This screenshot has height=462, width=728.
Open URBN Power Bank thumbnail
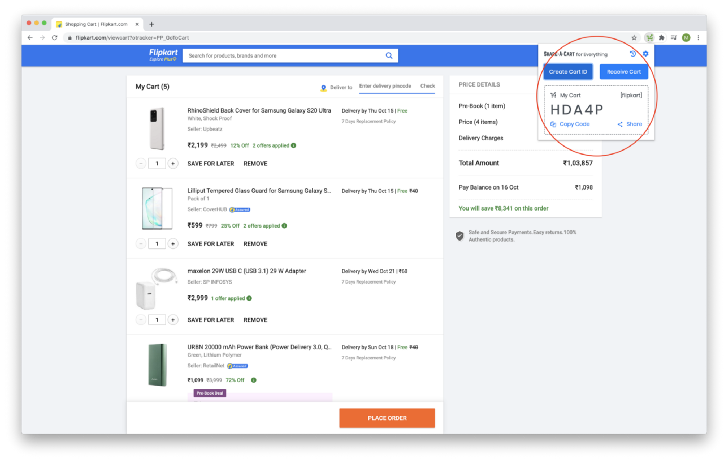tap(158, 365)
